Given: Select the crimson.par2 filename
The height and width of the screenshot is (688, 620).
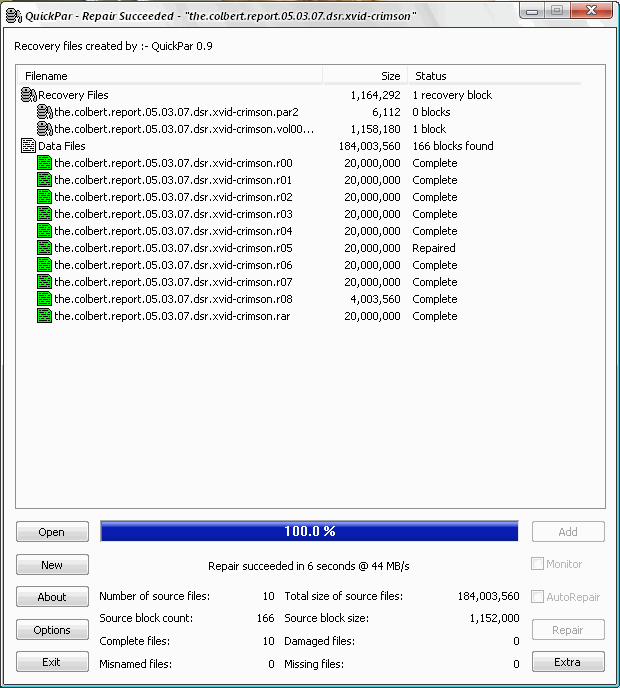Looking at the screenshot, I should [176, 112].
